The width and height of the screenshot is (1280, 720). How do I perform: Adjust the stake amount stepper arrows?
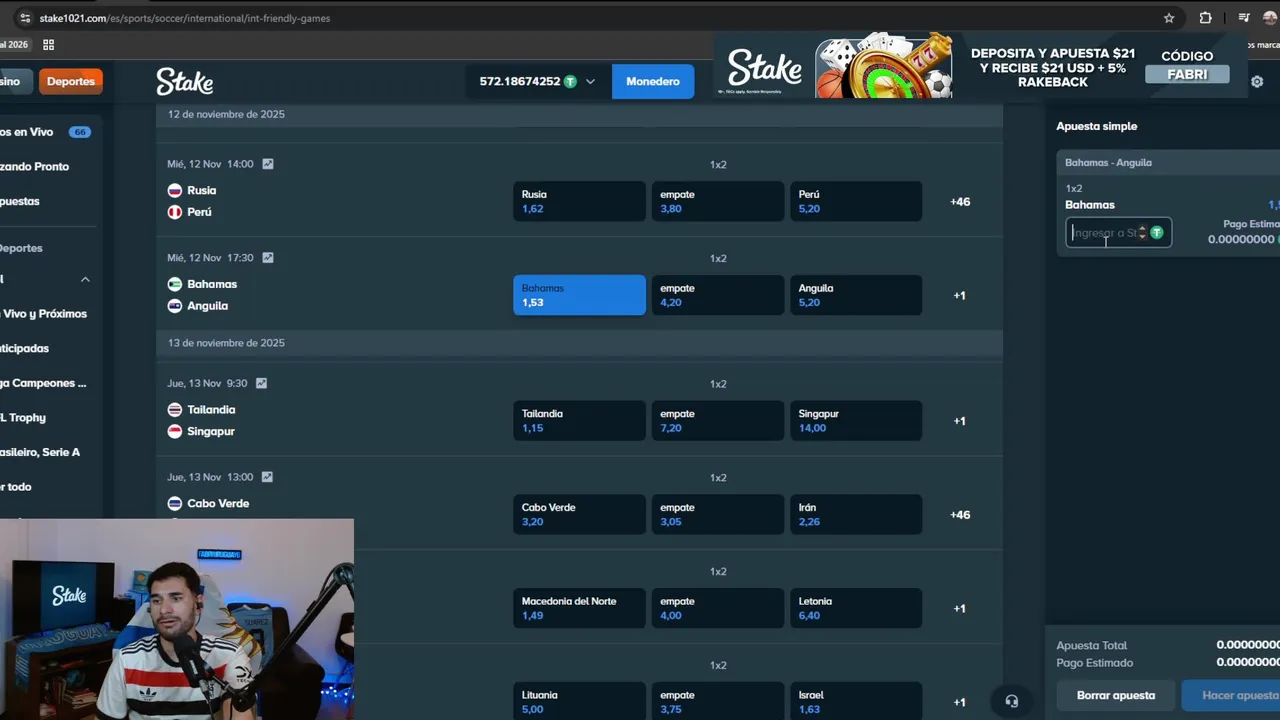(1142, 233)
